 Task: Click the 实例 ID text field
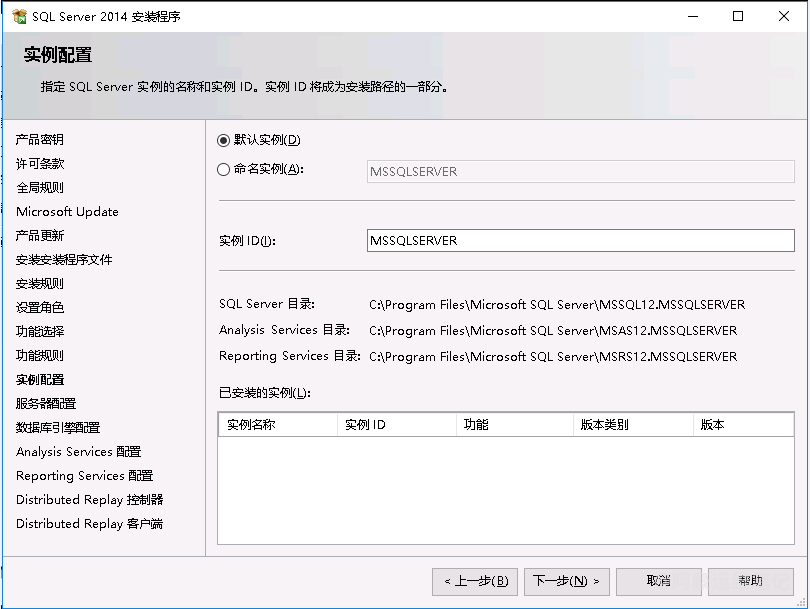(x=580, y=241)
